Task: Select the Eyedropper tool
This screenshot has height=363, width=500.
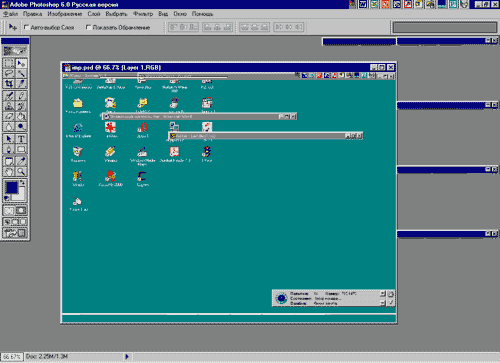Action: [x=21, y=161]
